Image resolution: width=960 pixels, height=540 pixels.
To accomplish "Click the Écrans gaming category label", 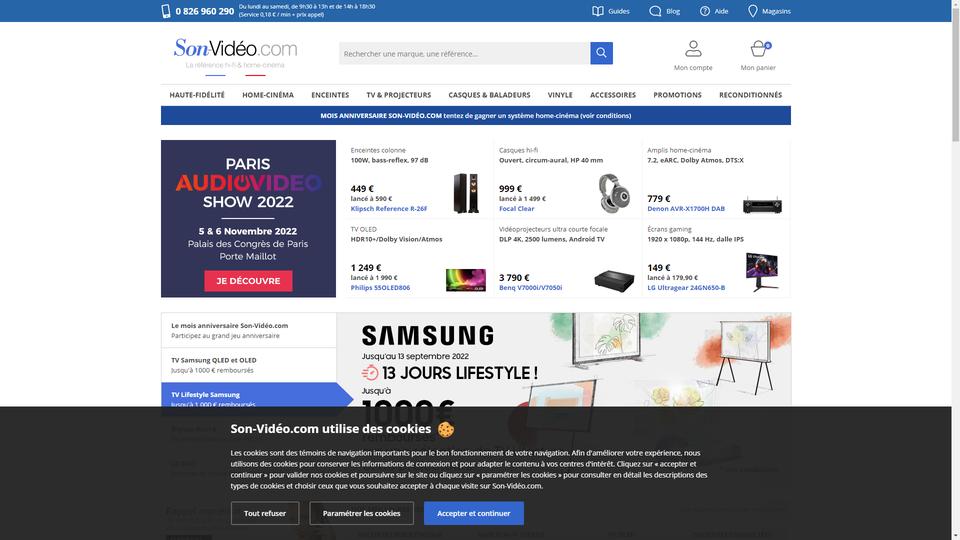I will (669, 229).
